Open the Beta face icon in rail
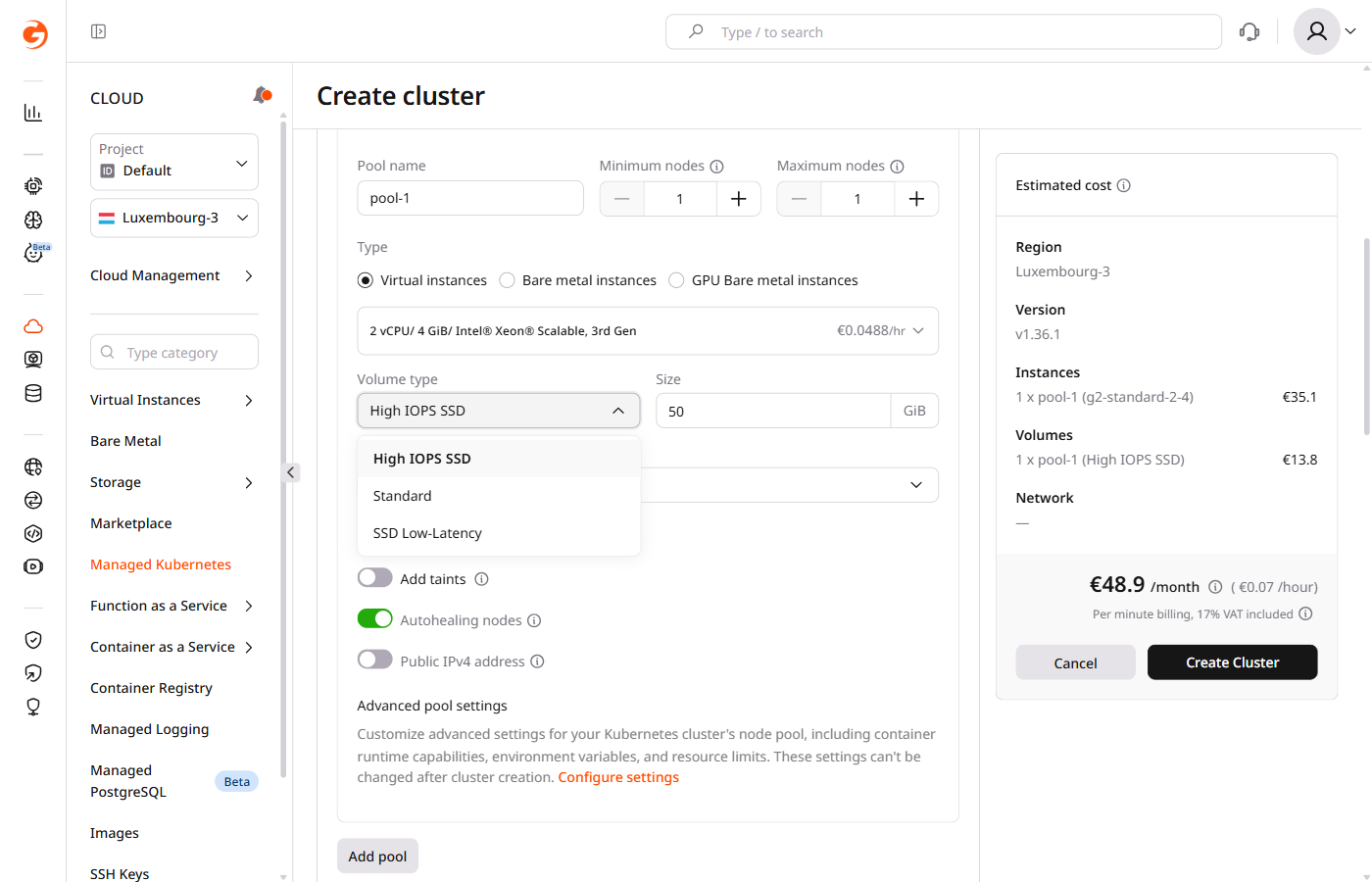 click(33, 253)
